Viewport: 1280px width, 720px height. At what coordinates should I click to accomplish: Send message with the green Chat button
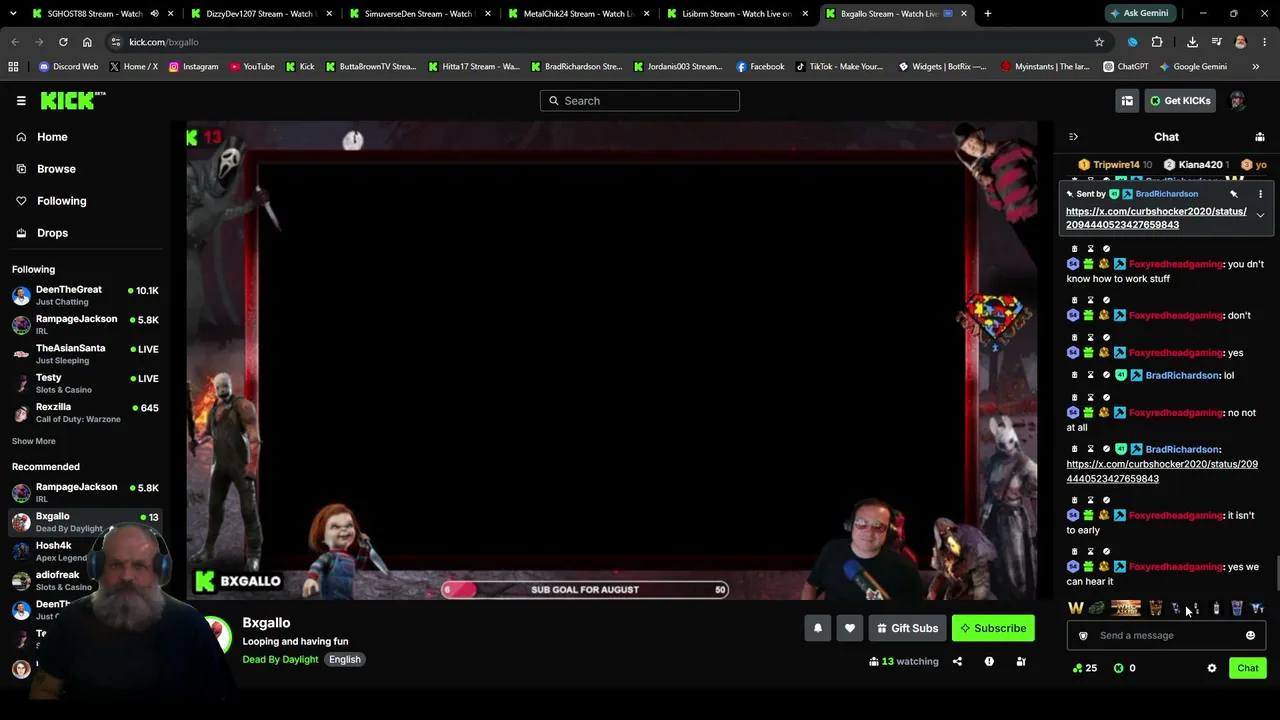pos(1247,668)
